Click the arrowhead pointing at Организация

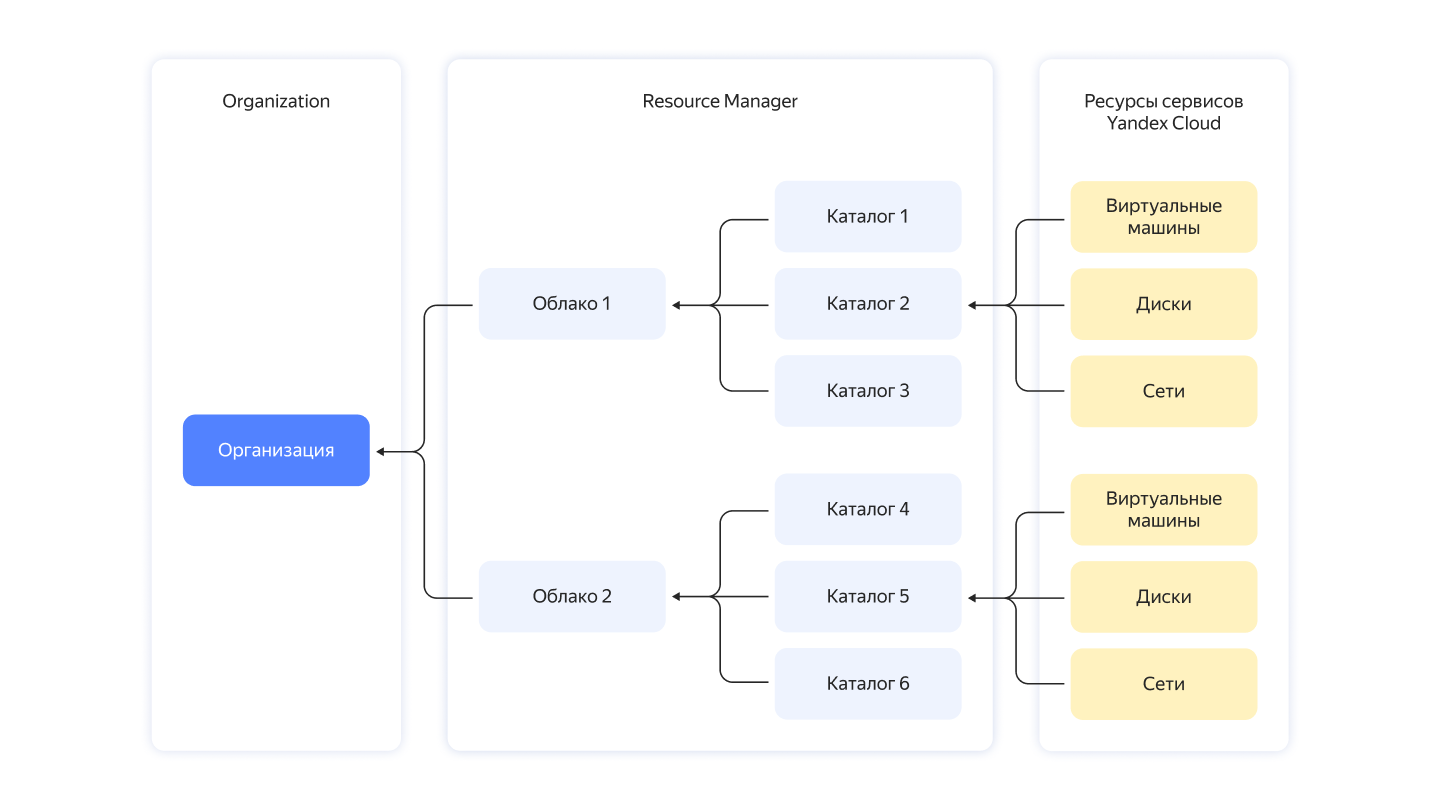[x=381, y=452]
